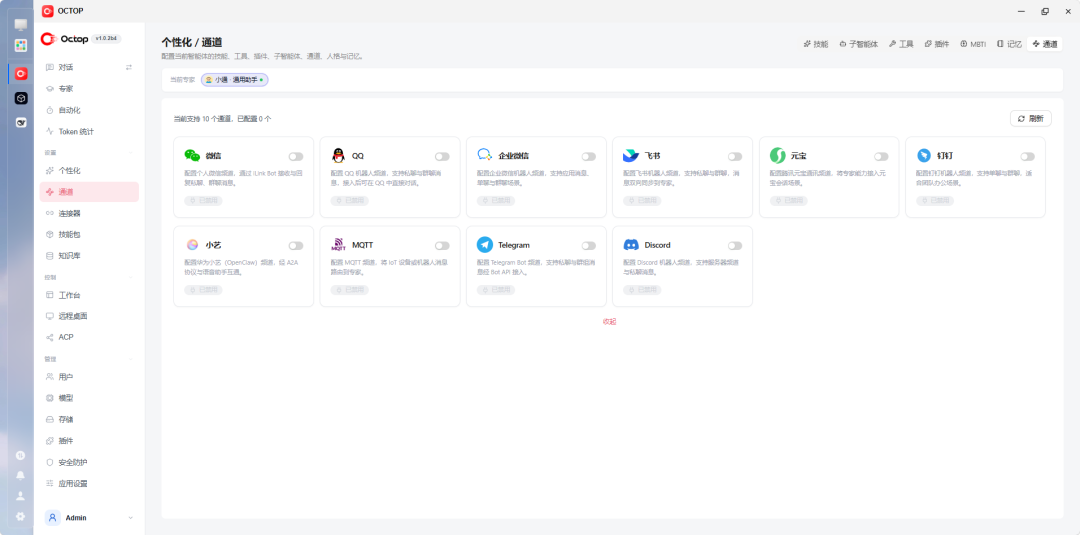Open 知识库 in the sidebar

click(x=89, y=256)
